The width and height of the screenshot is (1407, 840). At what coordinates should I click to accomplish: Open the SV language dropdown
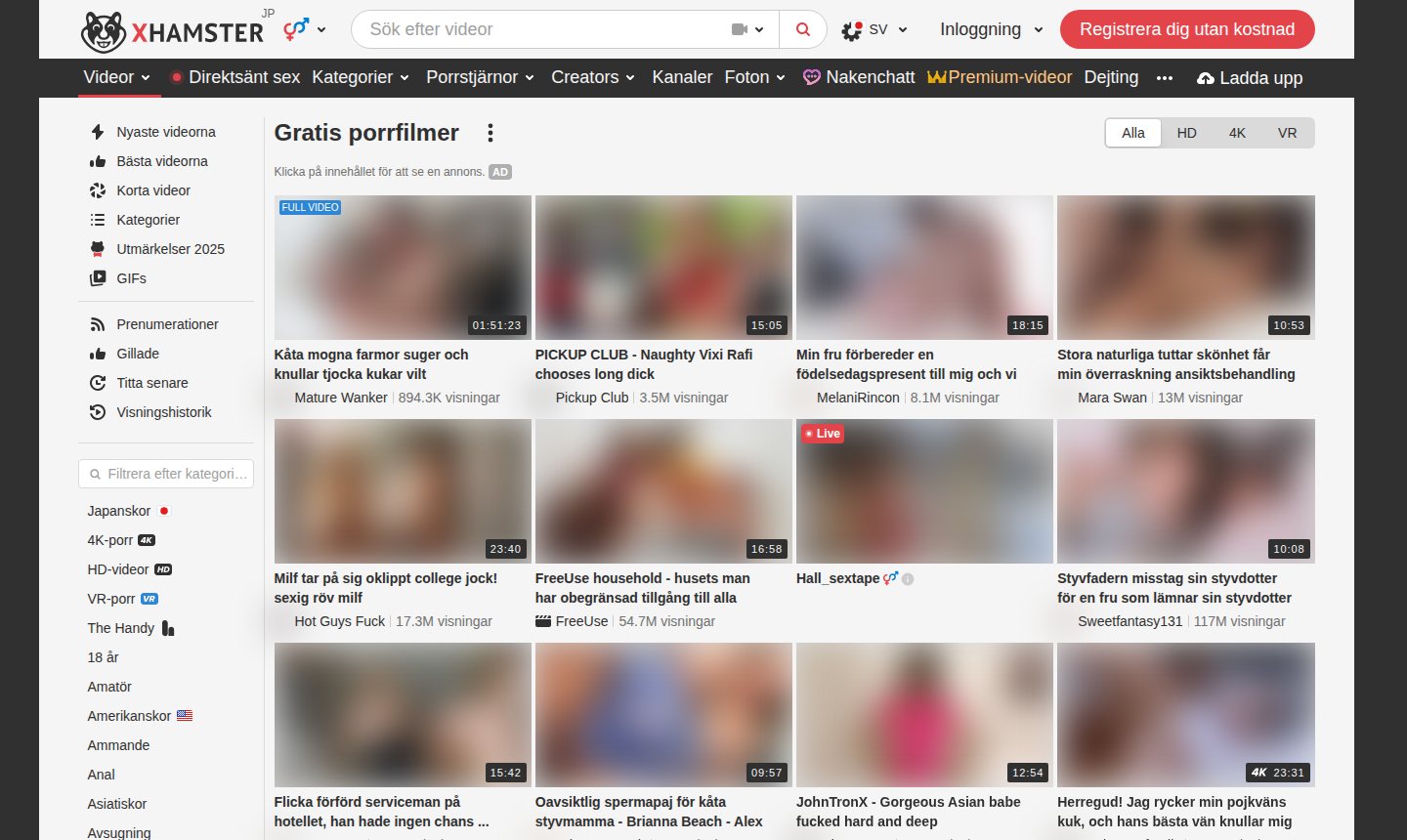(875, 29)
